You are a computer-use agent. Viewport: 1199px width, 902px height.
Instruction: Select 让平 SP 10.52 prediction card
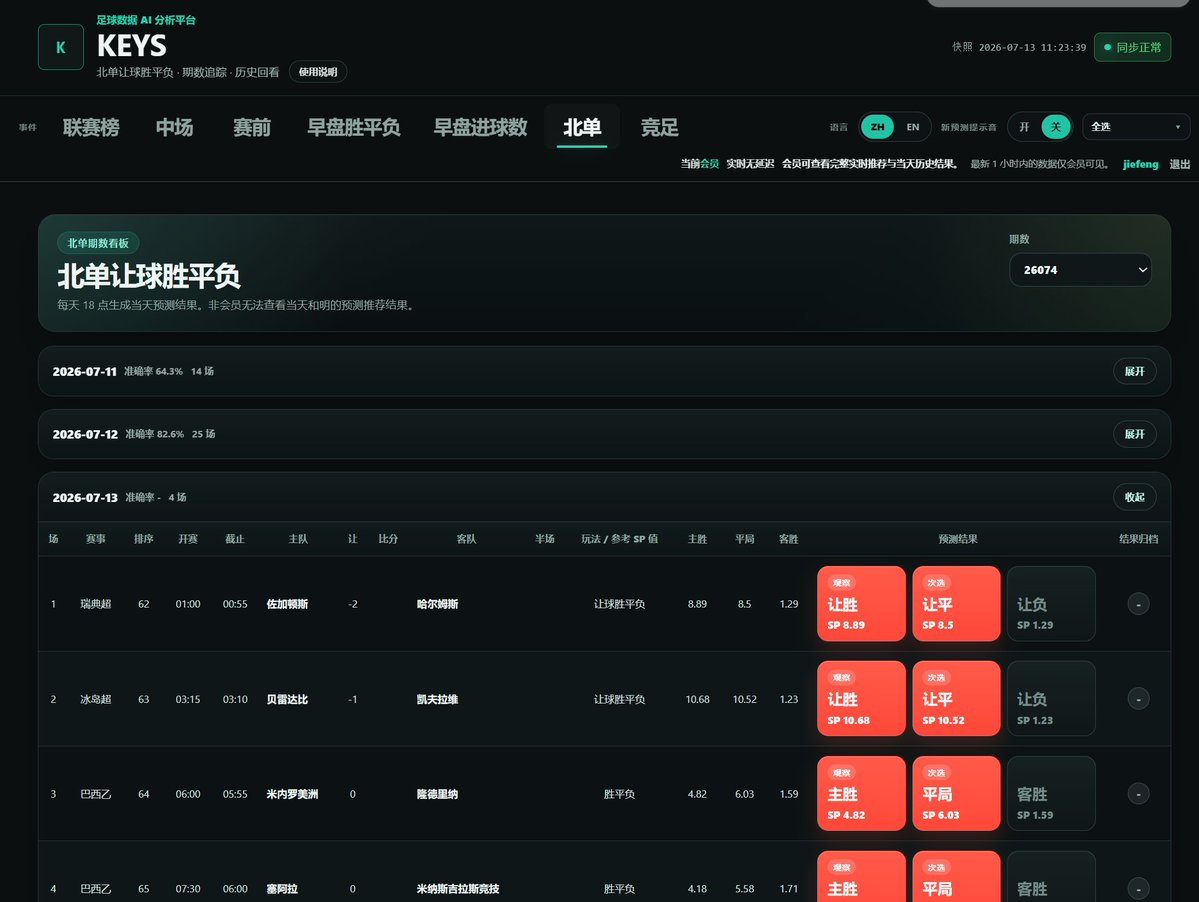pyautogui.click(x=956, y=699)
